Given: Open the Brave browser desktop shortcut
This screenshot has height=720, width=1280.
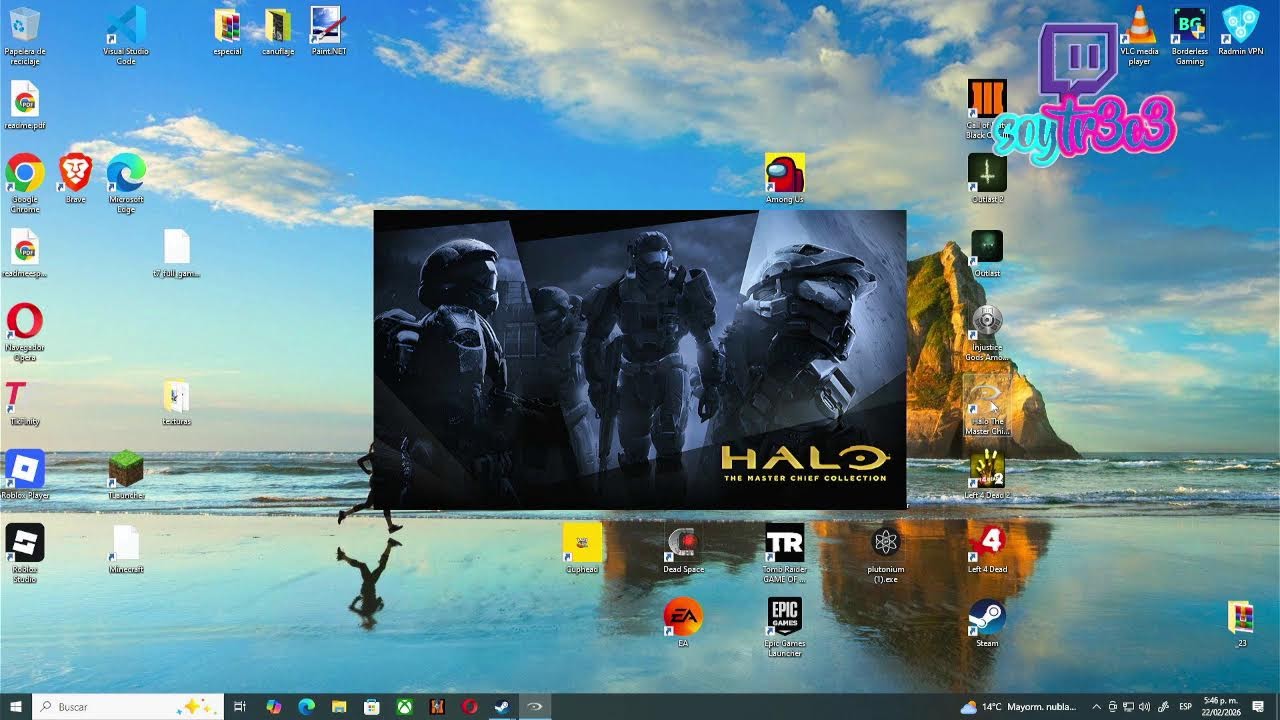Looking at the screenshot, I should point(76,179).
